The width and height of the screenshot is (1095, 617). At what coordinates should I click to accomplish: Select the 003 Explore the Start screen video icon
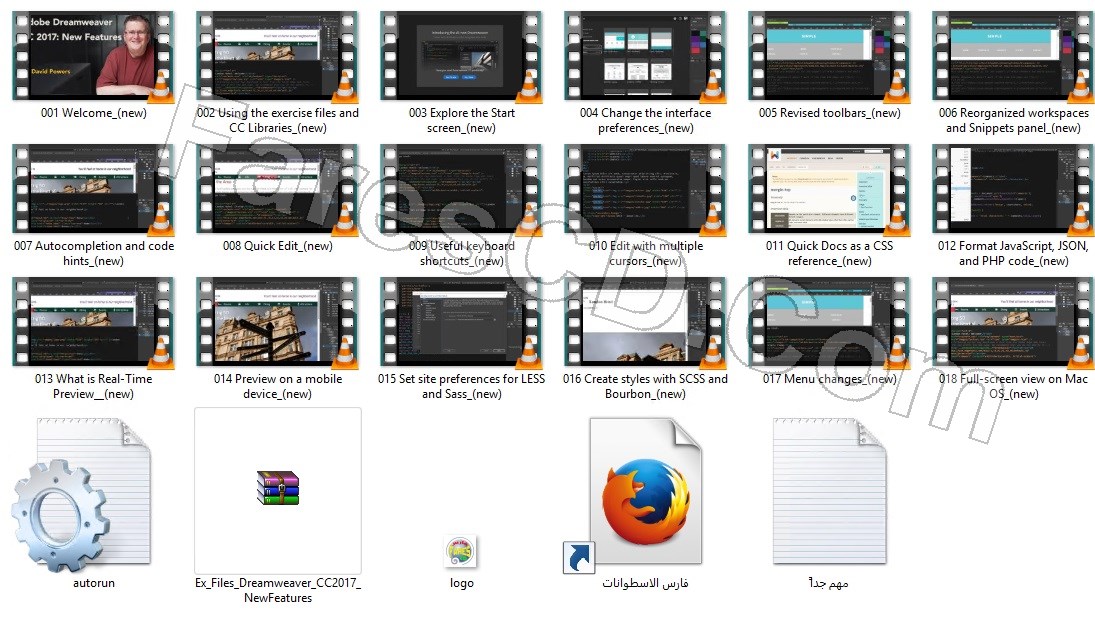[461, 56]
